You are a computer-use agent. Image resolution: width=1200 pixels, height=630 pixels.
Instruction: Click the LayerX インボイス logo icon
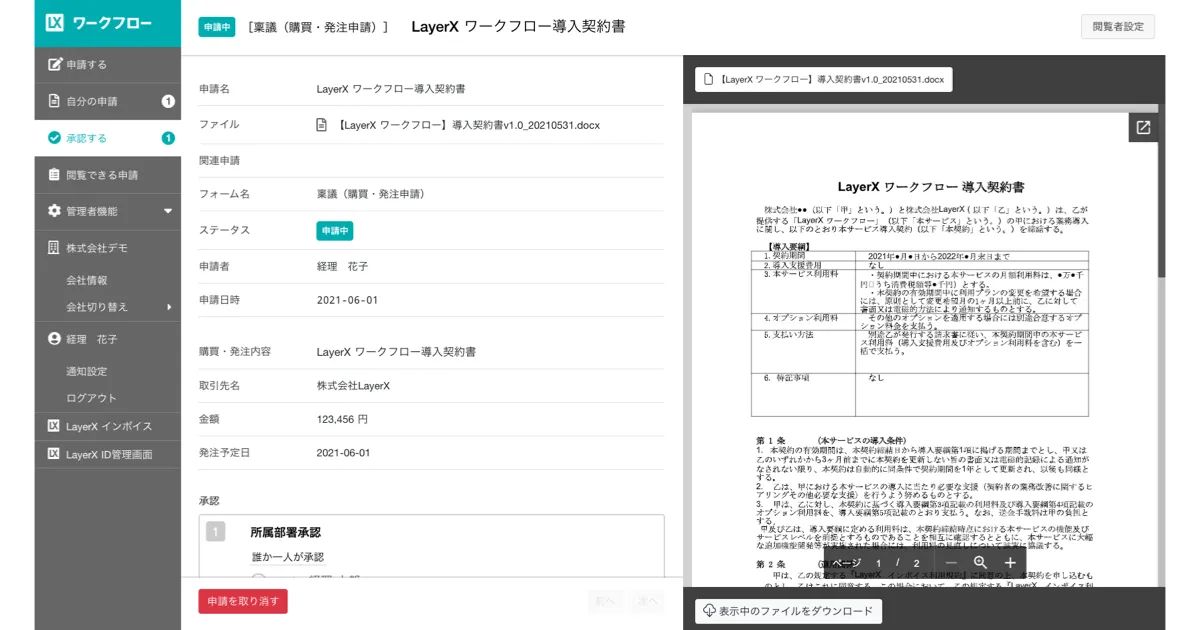click(55, 426)
